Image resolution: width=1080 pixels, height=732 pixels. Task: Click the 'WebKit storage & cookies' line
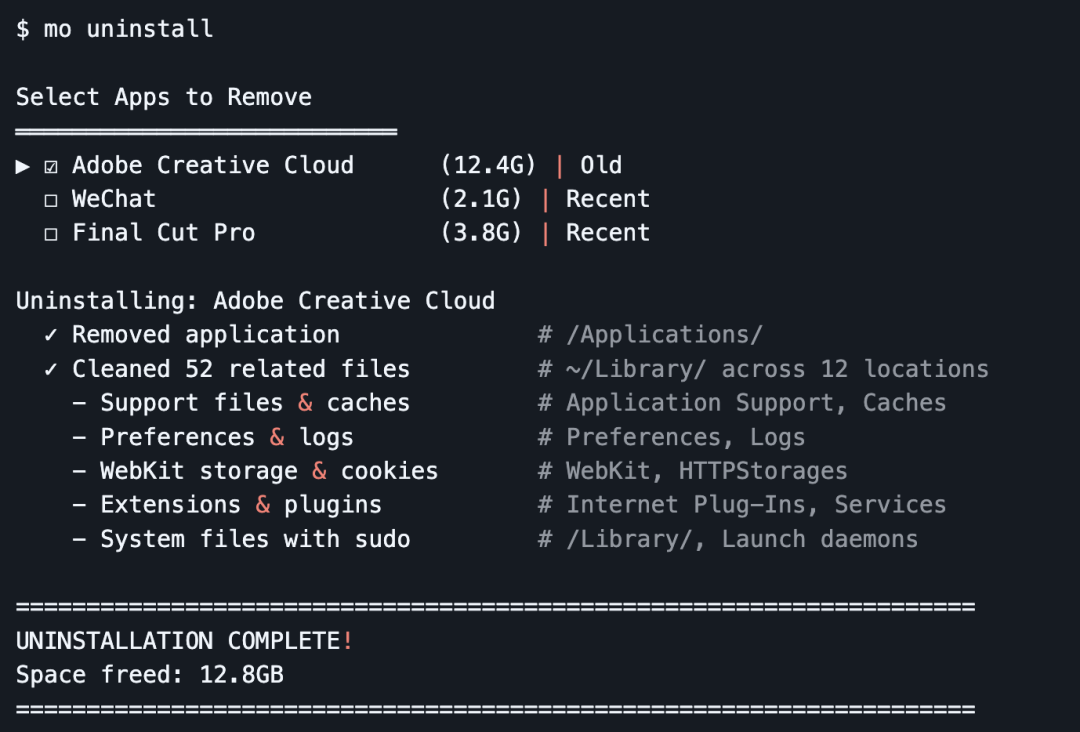point(256,471)
